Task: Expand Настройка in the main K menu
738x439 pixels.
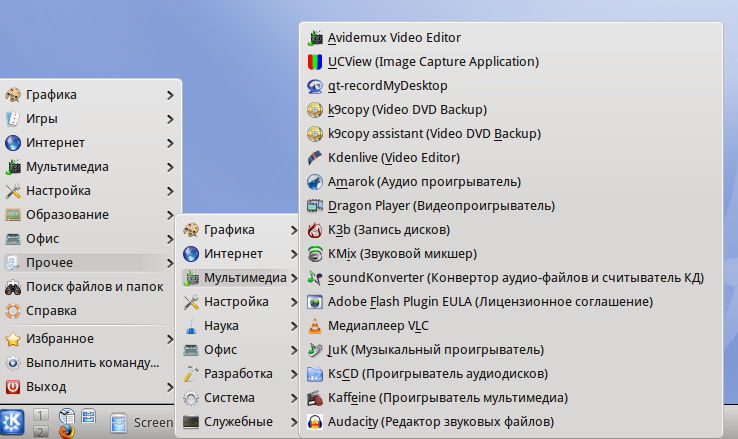Action: (90, 191)
